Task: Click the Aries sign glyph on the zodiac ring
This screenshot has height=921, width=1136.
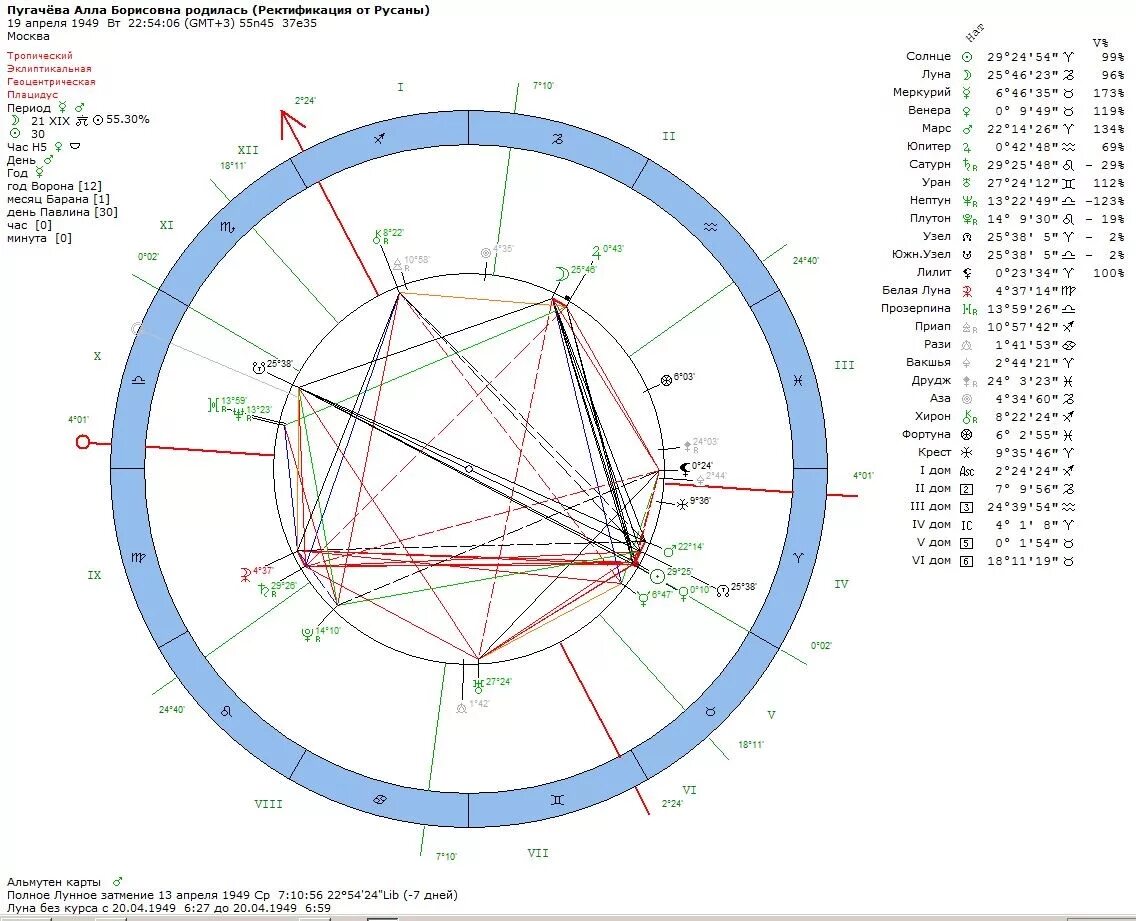Action: pyautogui.click(x=798, y=558)
